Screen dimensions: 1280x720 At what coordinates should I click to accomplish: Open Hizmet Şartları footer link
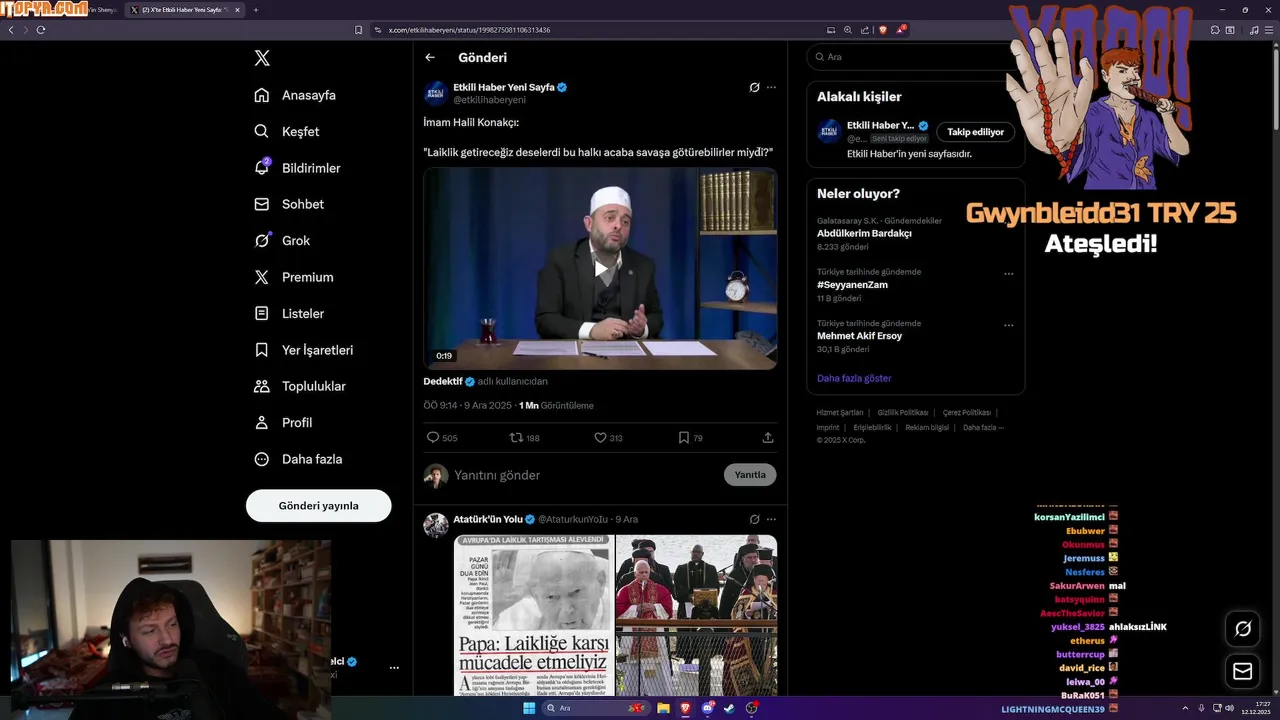coord(839,412)
